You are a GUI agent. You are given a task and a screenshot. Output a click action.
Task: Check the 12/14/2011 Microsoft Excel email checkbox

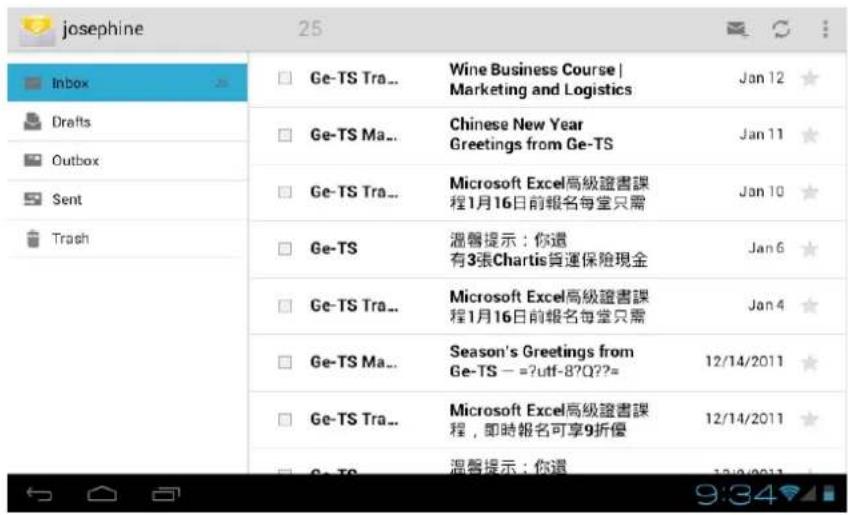284,420
